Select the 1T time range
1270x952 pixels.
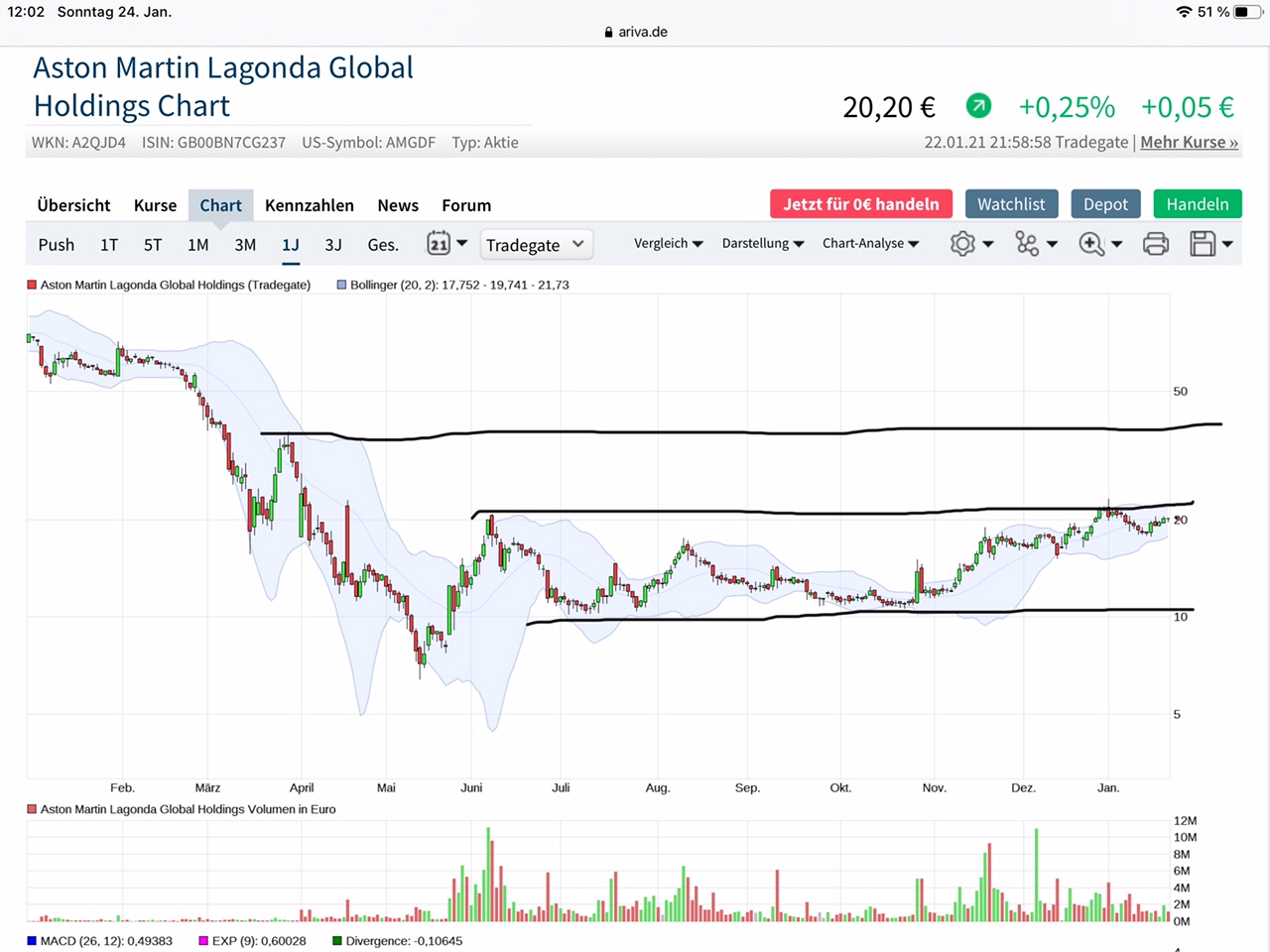click(109, 245)
